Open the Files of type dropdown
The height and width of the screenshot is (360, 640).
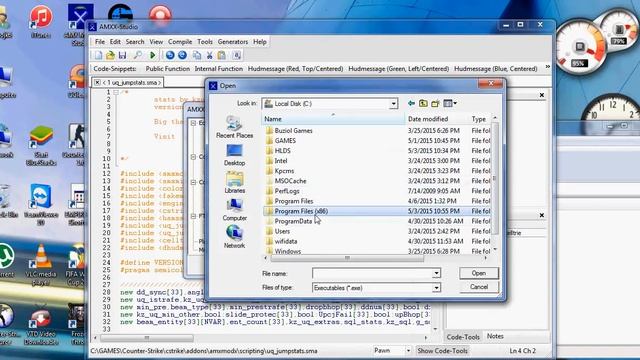click(436, 288)
